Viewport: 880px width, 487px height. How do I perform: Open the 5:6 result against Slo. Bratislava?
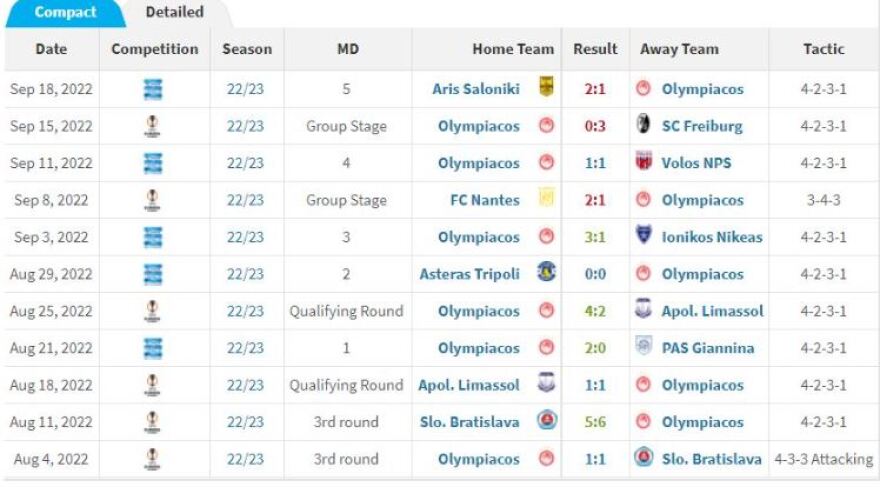coord(595,422)
